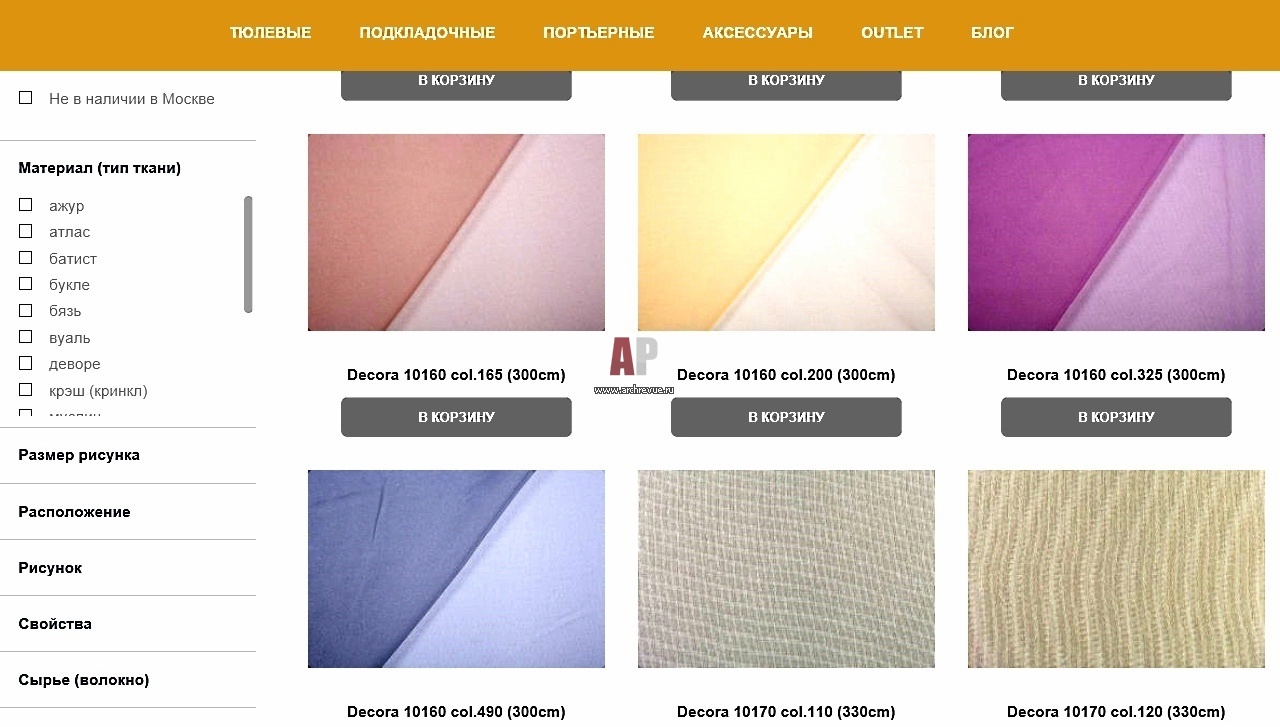The image size is (1280, 727).
Task: Open the Decora 10170 col.110 fabric image
Action: click(x=786, y=569)
